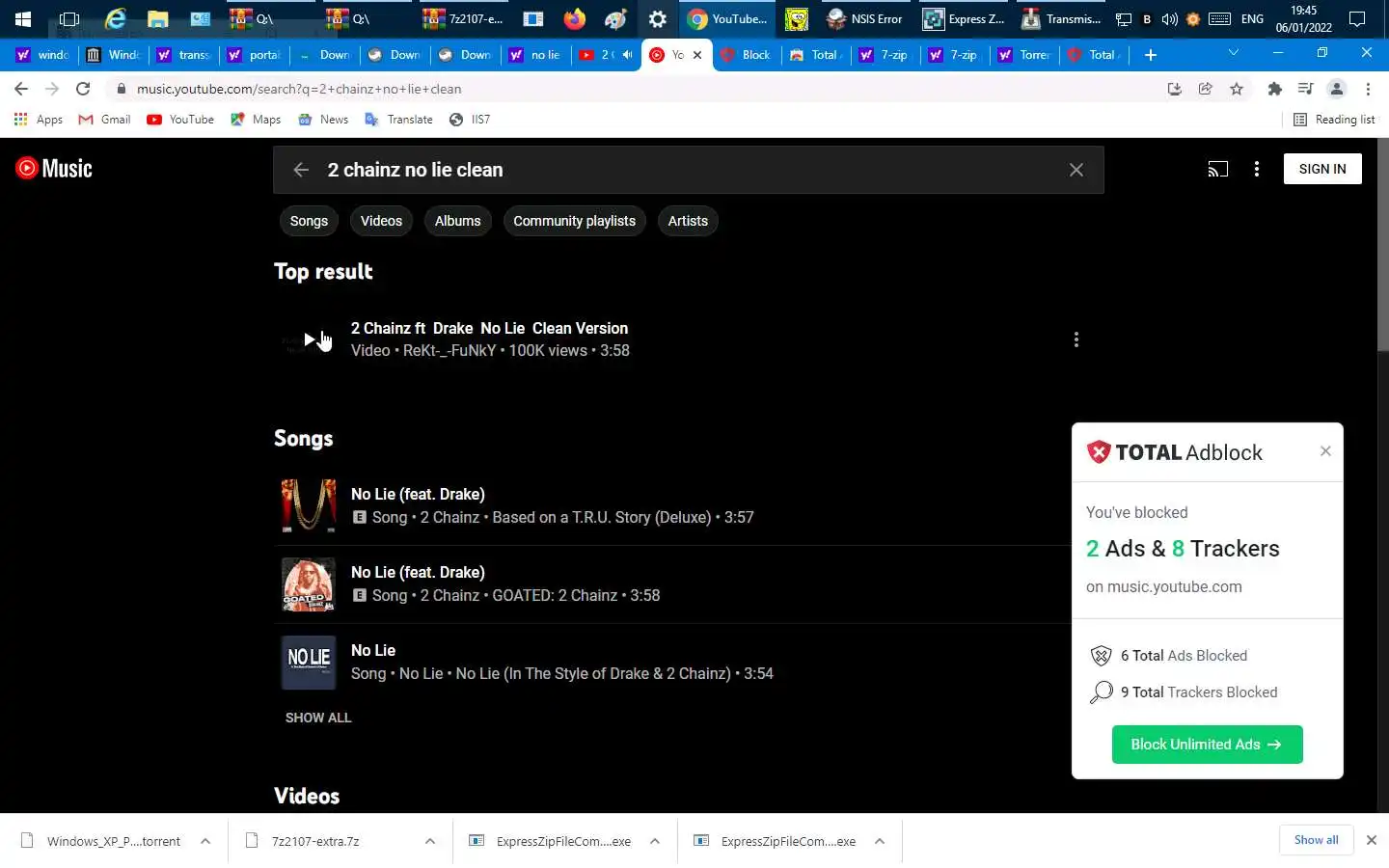1389x868 pixels.
Task: Switch to the Torrent Yahoo tab
Action: [1025, 55]
